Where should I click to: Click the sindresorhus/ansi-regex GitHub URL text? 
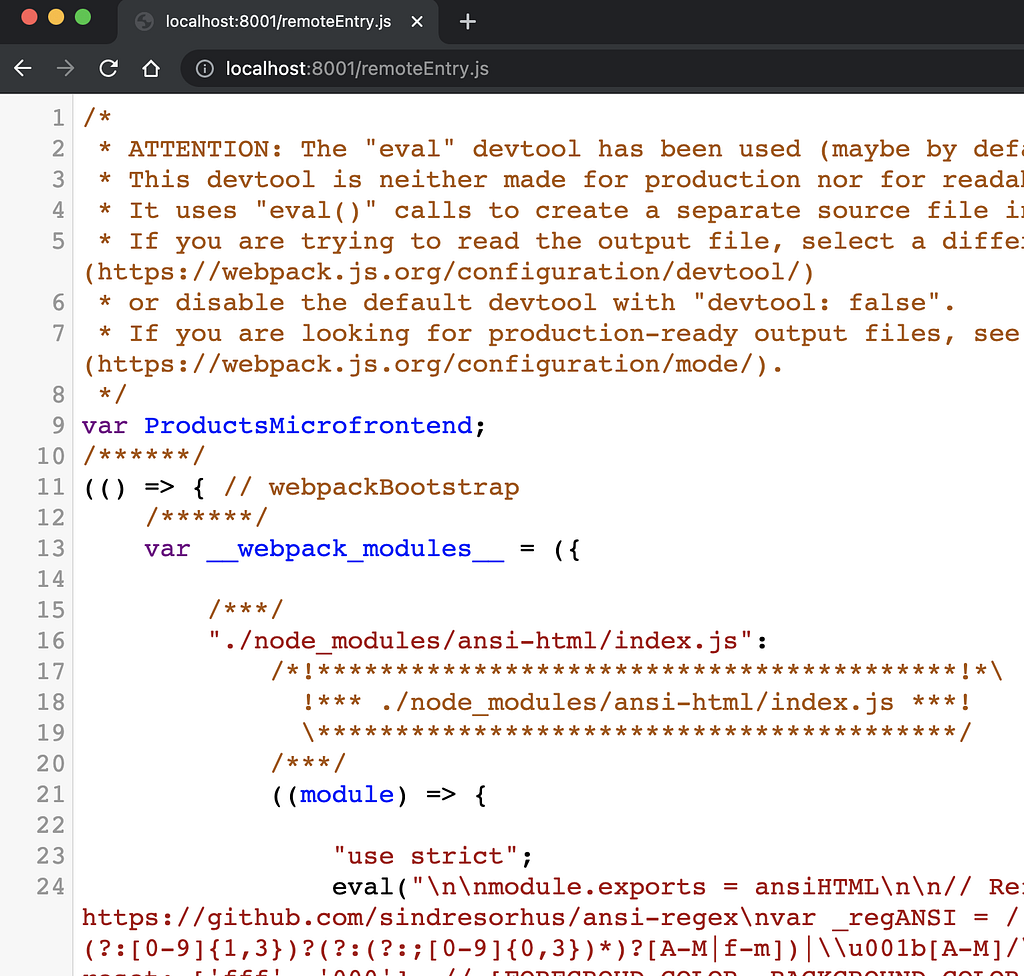tap(409, 918)
